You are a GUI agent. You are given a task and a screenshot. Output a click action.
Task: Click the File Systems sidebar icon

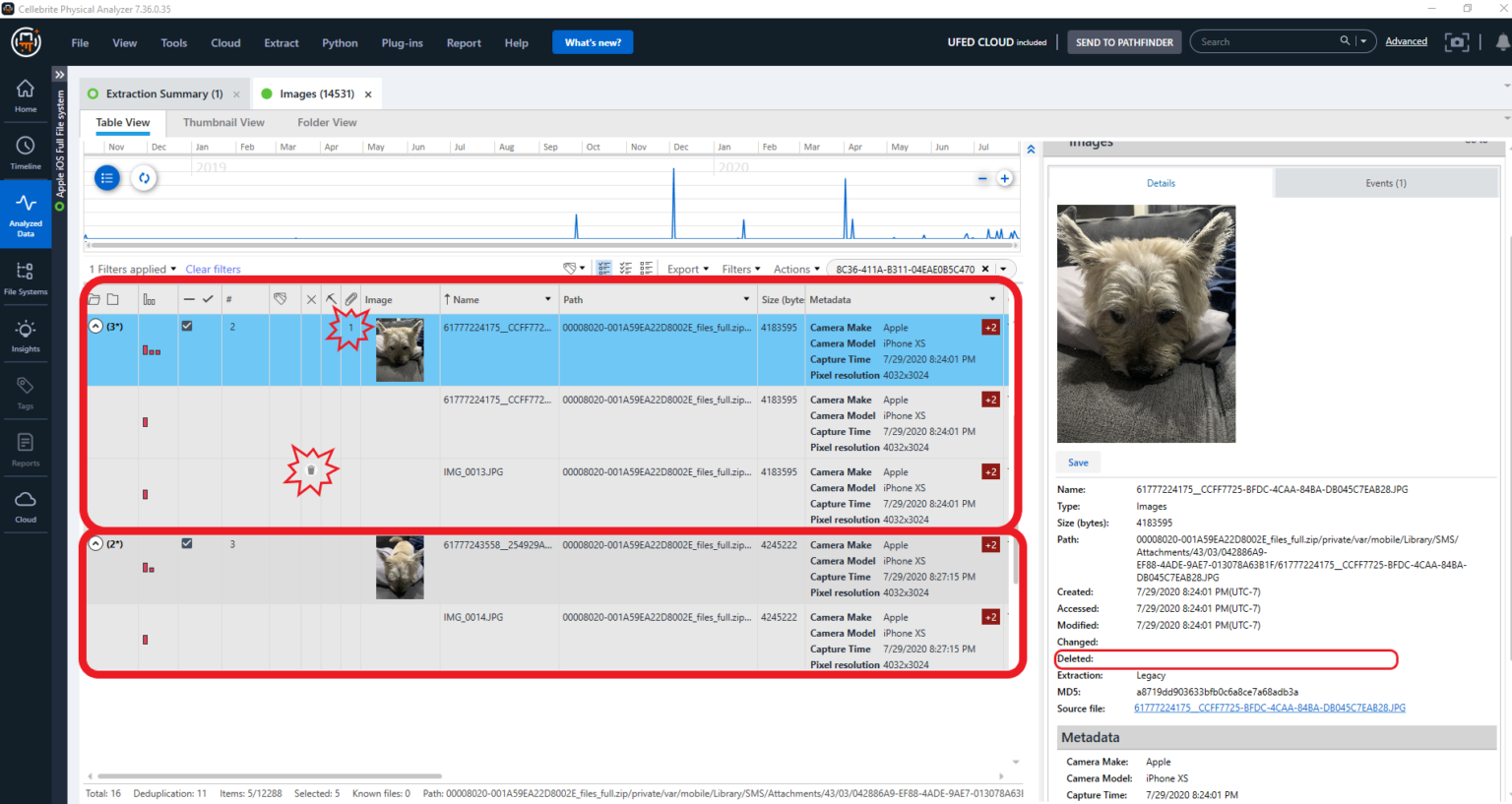(26, 278)
